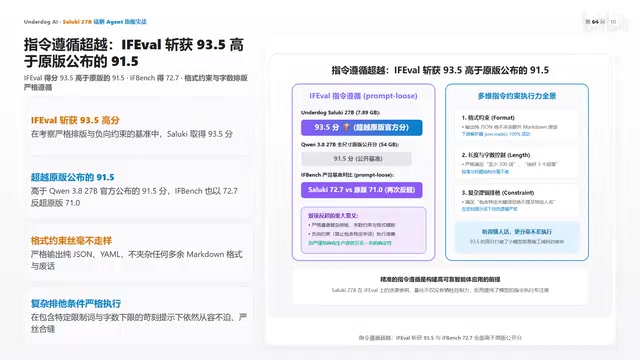The width and height of the screenshot is (640, 360).
Task: Select the description '在包含特定限制词与字数下限的苛刻提示下'
Action: (x=139, y=323)
